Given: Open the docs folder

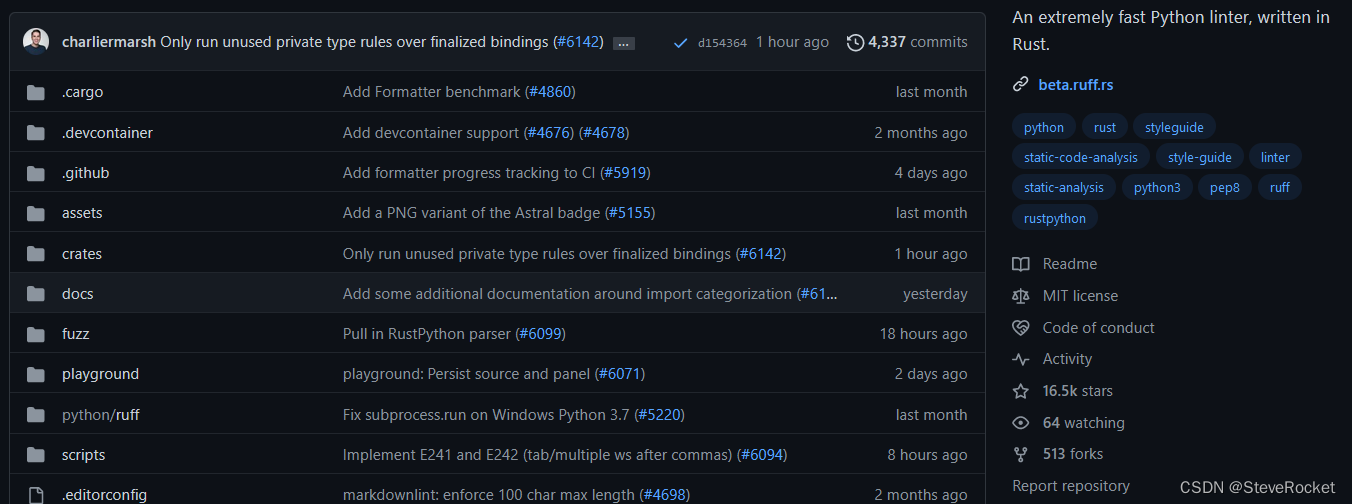Looking at the screenshot, I should (x=77, y=294).
